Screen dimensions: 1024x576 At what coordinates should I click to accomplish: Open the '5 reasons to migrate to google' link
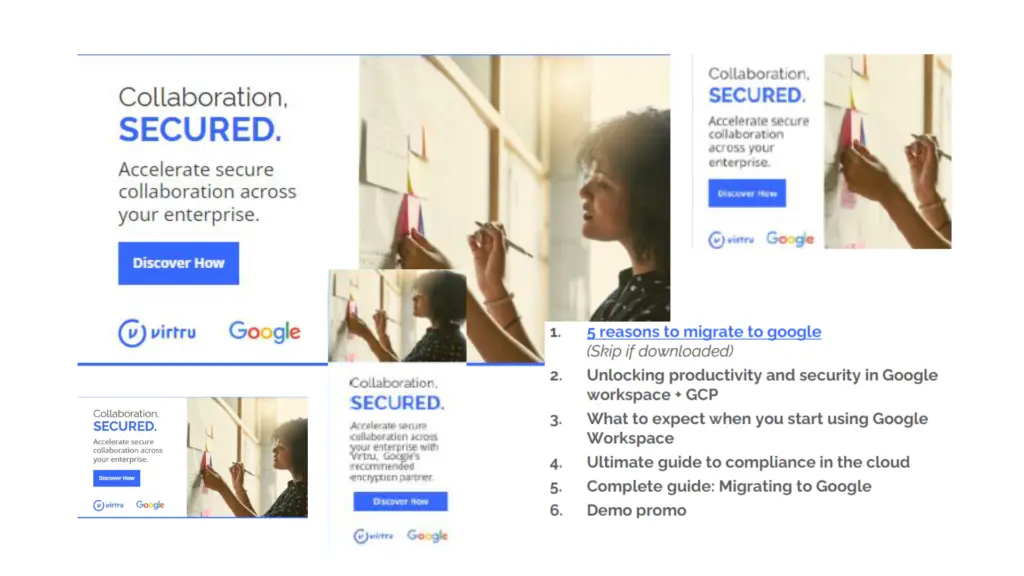click(x=703, y=332)
